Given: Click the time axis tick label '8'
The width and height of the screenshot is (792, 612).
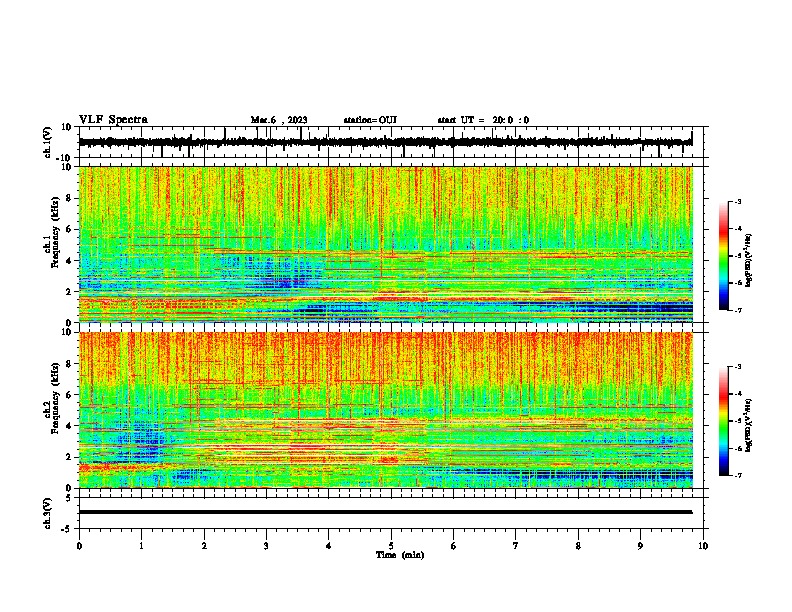Looking at the screenshot, I should (x=578, y=546).
